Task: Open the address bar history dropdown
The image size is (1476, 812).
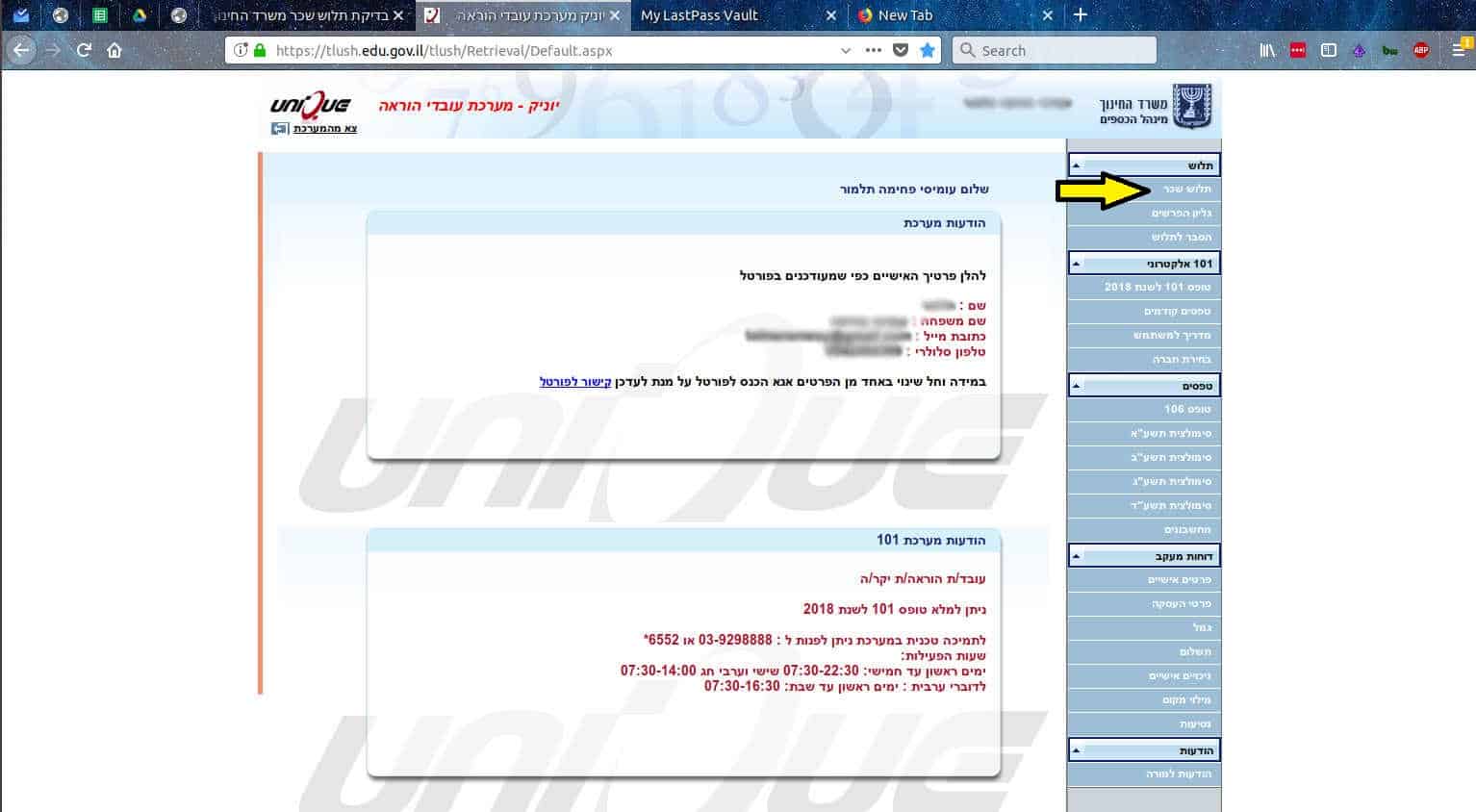Action: coord(845,50)
